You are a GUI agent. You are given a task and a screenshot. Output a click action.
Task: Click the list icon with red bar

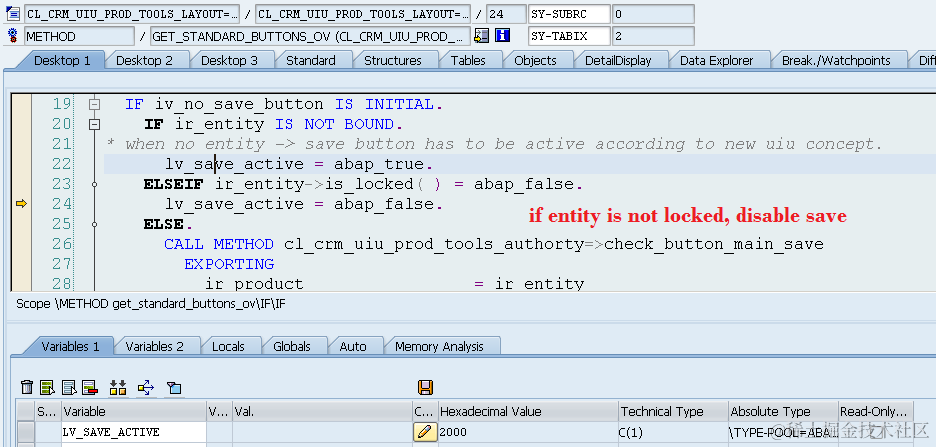tap(90, 387)
